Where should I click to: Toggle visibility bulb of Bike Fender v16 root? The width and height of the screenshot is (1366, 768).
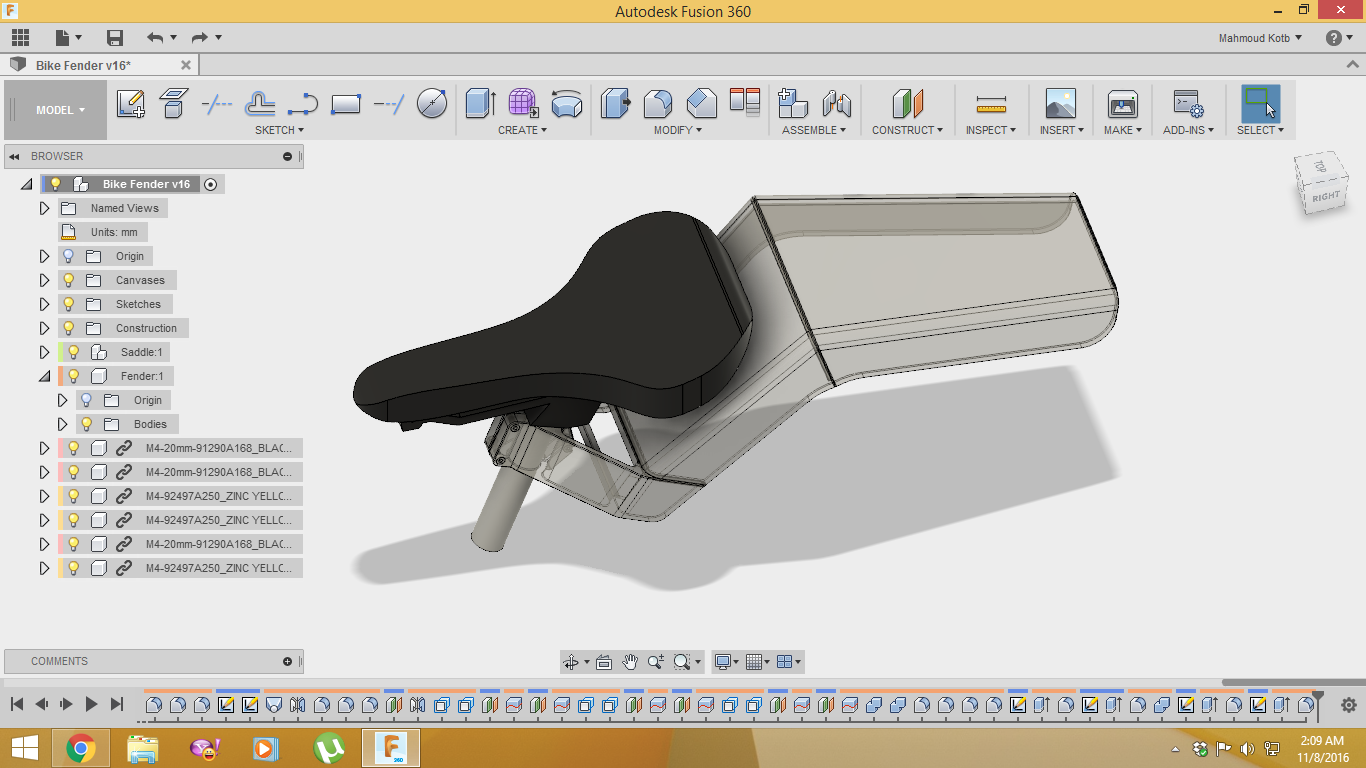point(56,184)
